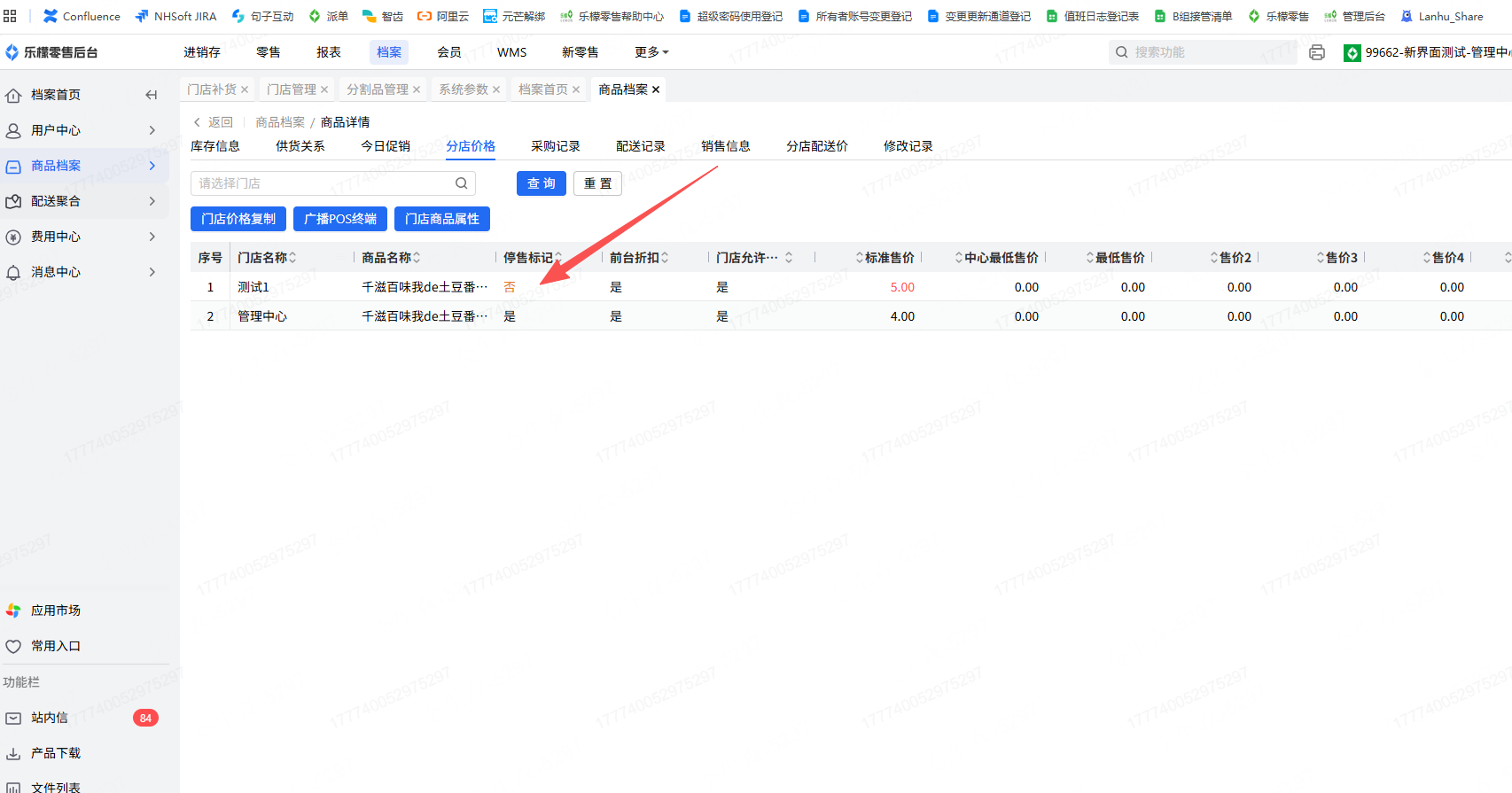Click the printer icon in the header
The height and width of the screenshot is (793, 1512).
(1317, 52)
